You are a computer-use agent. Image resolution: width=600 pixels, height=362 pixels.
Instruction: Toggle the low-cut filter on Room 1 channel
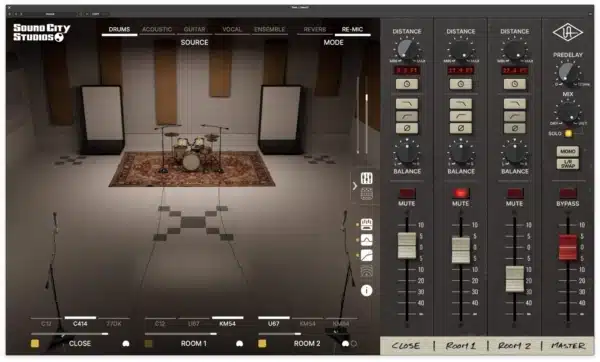461,116
